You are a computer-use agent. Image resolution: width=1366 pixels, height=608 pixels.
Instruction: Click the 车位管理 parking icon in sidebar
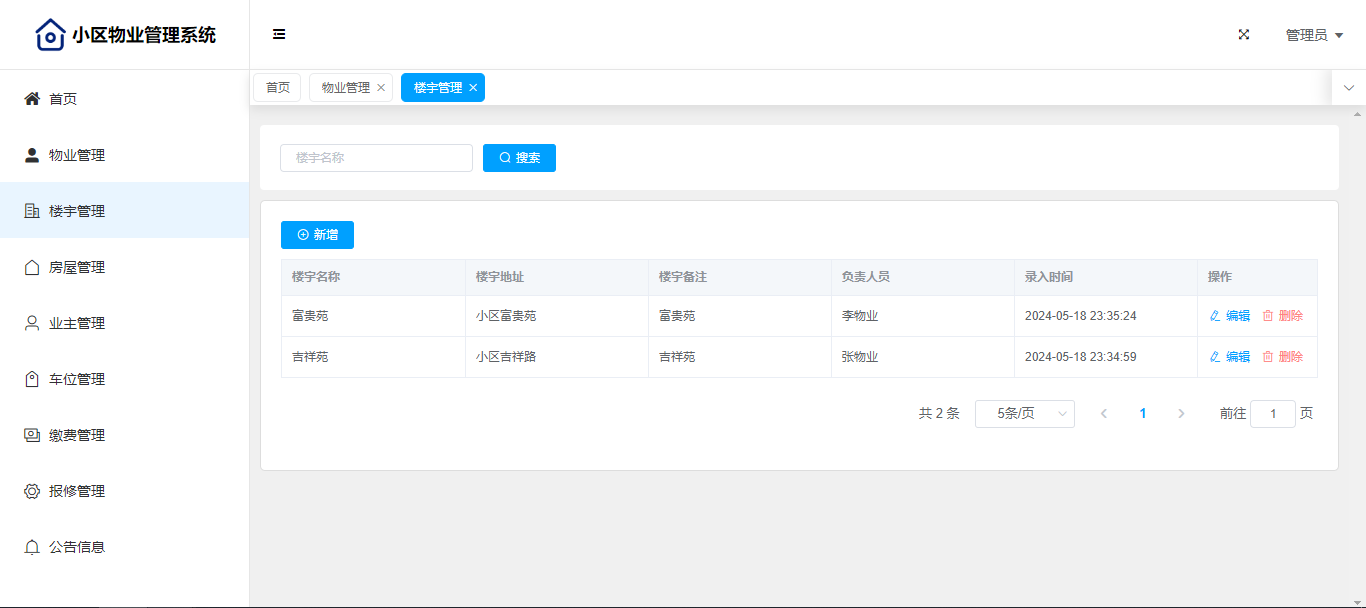(x=32, y=379)
